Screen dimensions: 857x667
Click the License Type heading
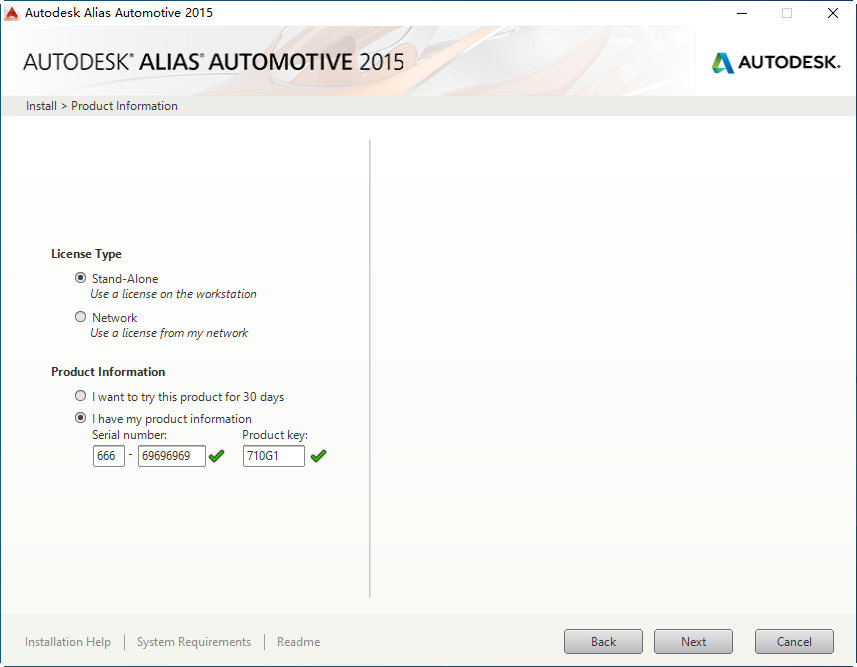86,254
